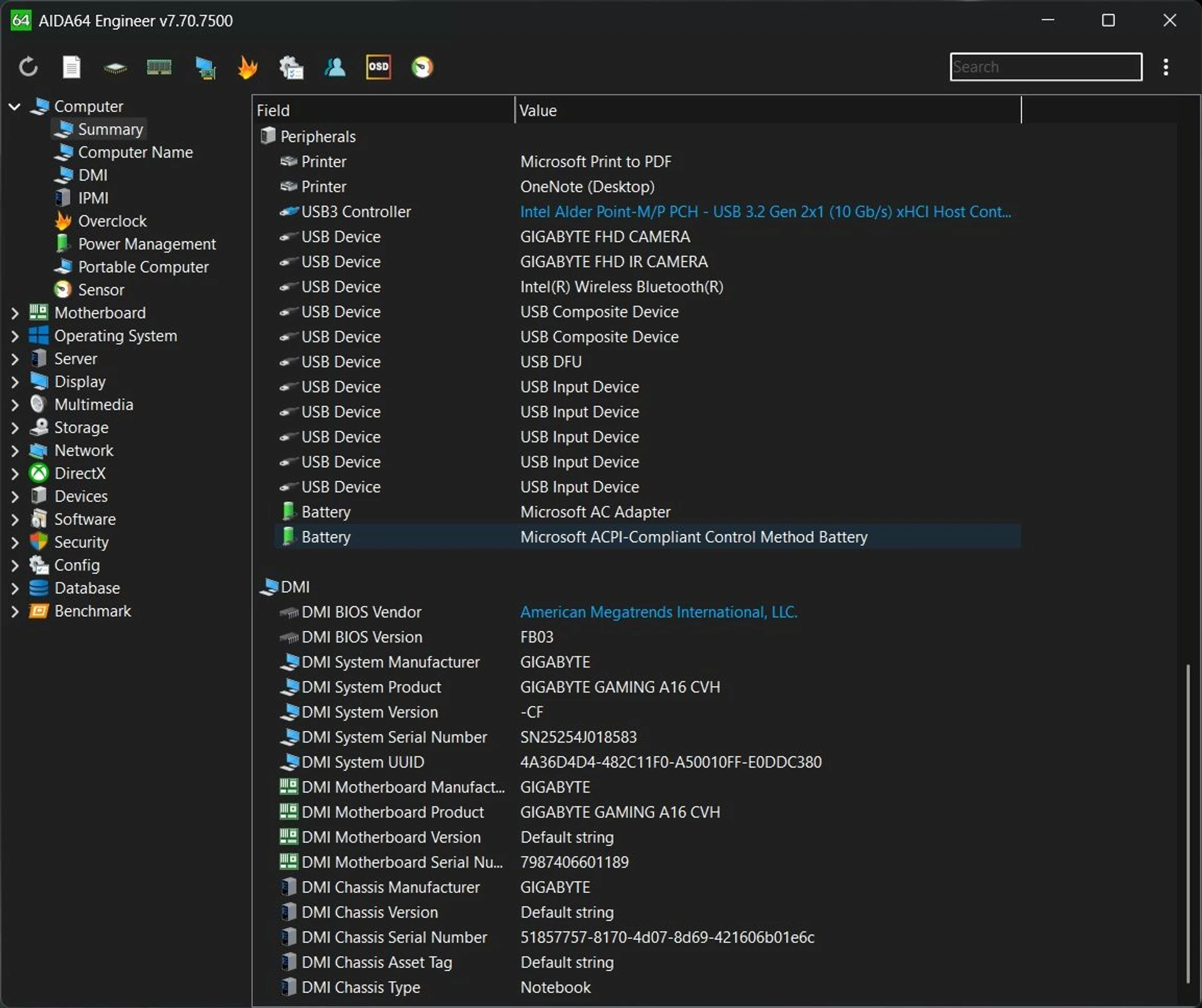Image resolution: width=1202 pixels, height=1008 pixels.
Task: Select Power Management in sidebar
Action: tap(146, 244)
